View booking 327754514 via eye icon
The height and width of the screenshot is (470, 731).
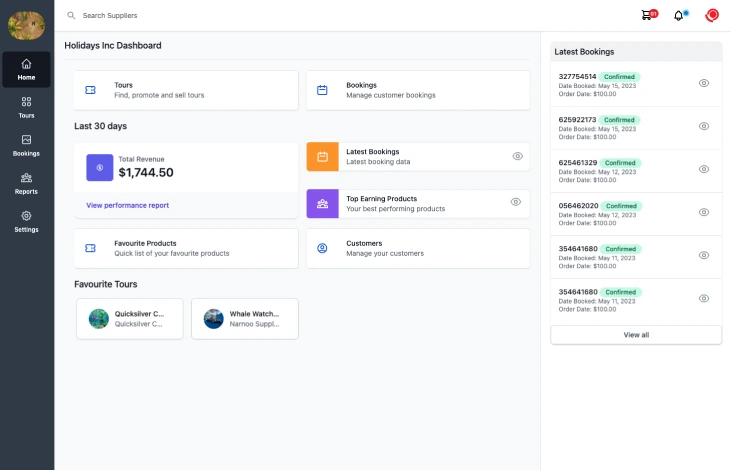(704, 83)
